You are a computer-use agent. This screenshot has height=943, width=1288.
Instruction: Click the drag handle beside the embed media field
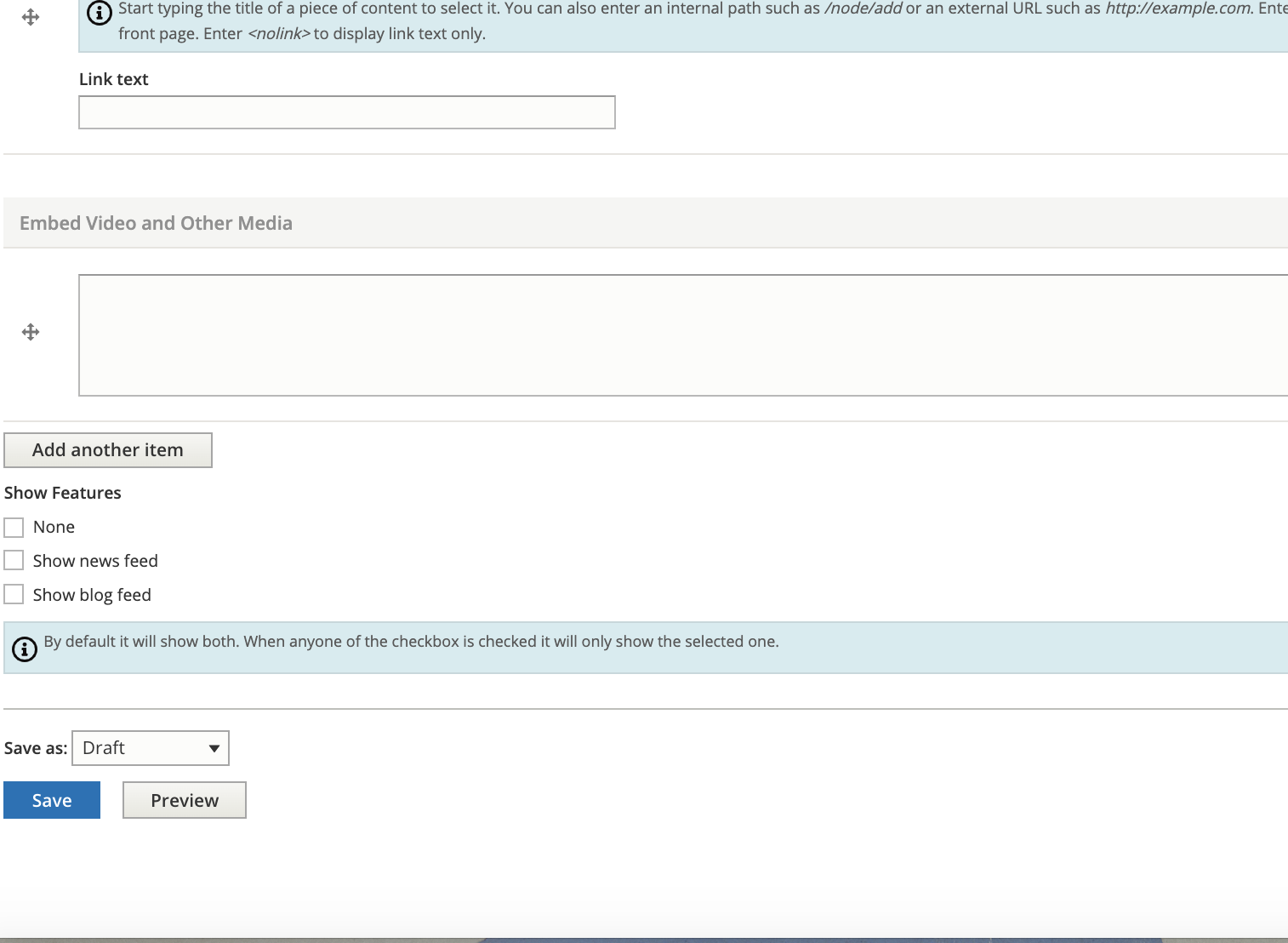(31, 332)
